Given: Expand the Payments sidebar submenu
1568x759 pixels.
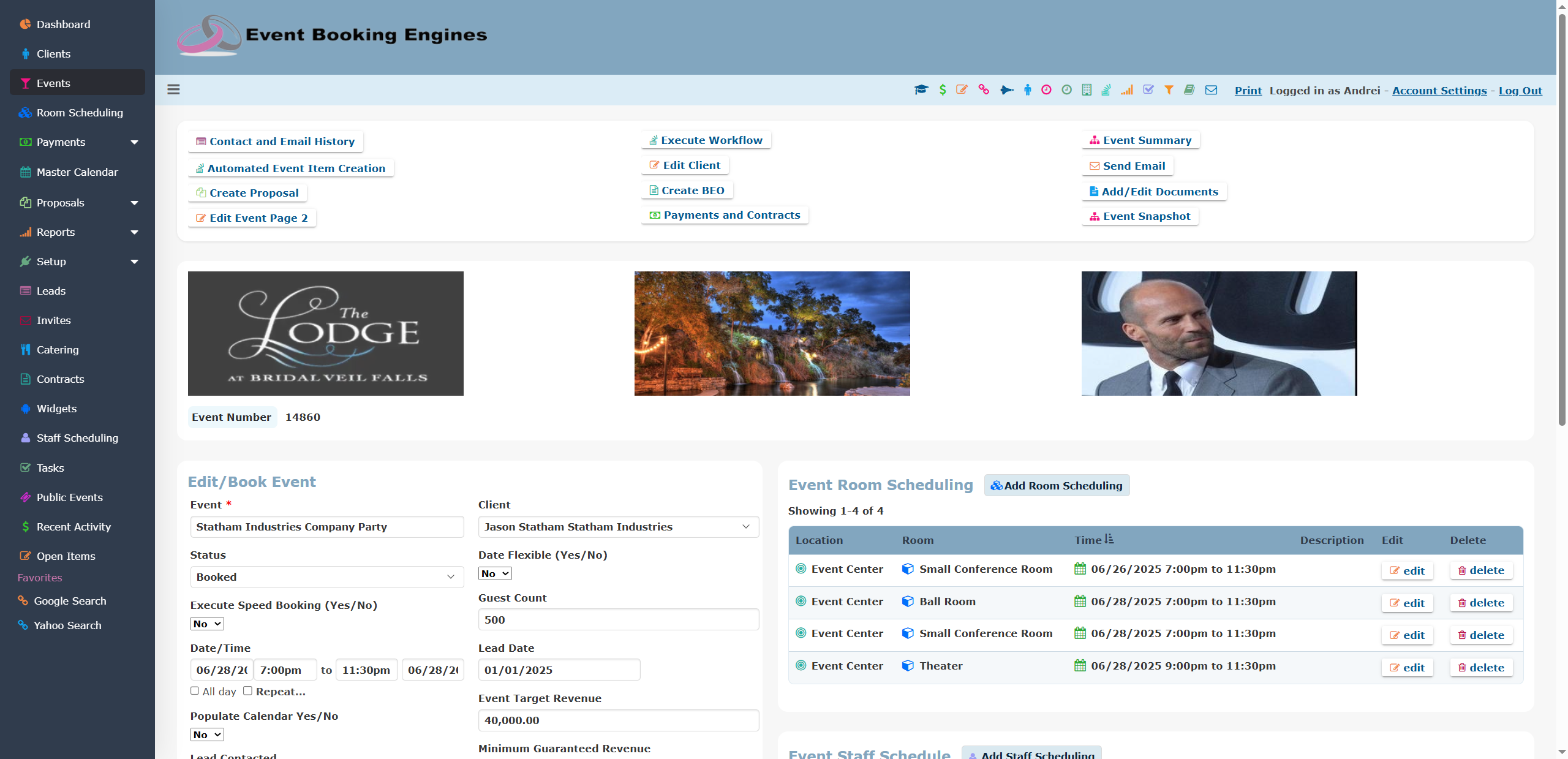Looking at the screenshot, I should click(x=134, y=142).
